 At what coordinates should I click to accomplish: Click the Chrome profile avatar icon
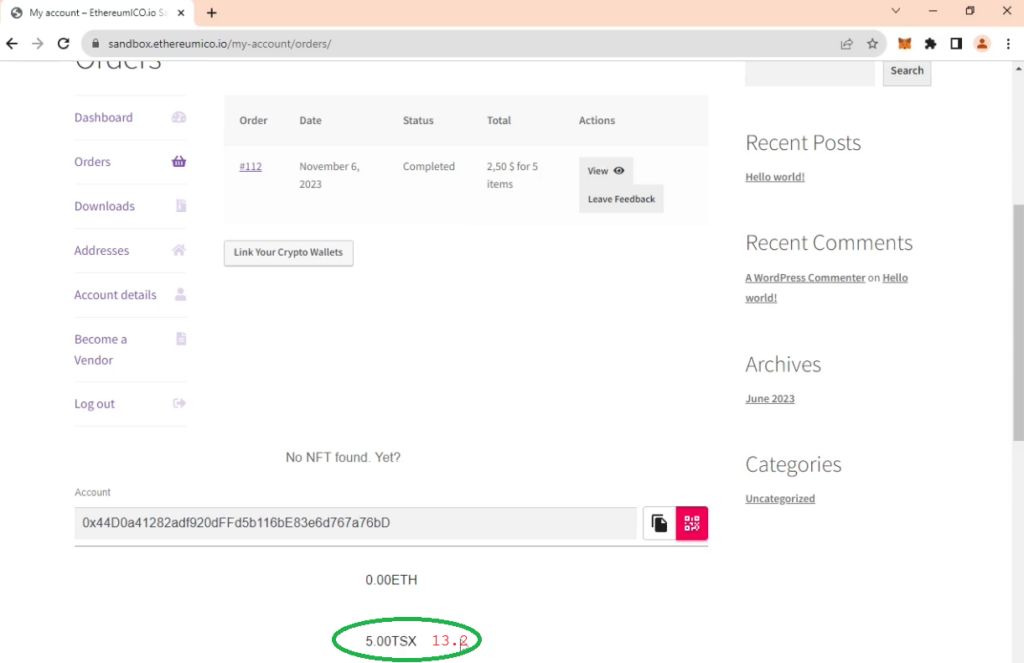pyautogui.click(x=982, y=44)
